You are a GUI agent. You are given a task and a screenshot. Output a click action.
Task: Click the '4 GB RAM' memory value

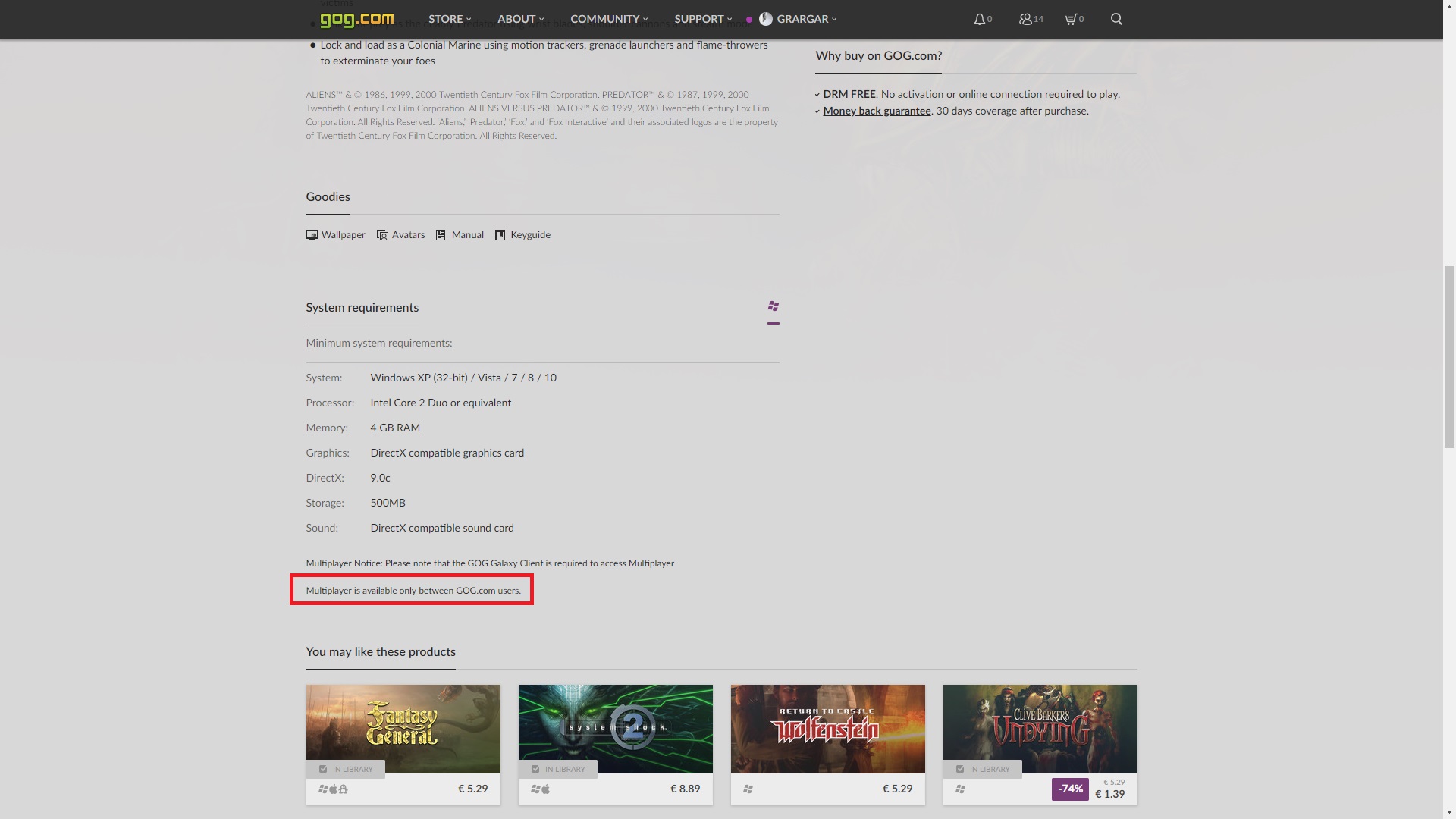(x=395, y=428)
